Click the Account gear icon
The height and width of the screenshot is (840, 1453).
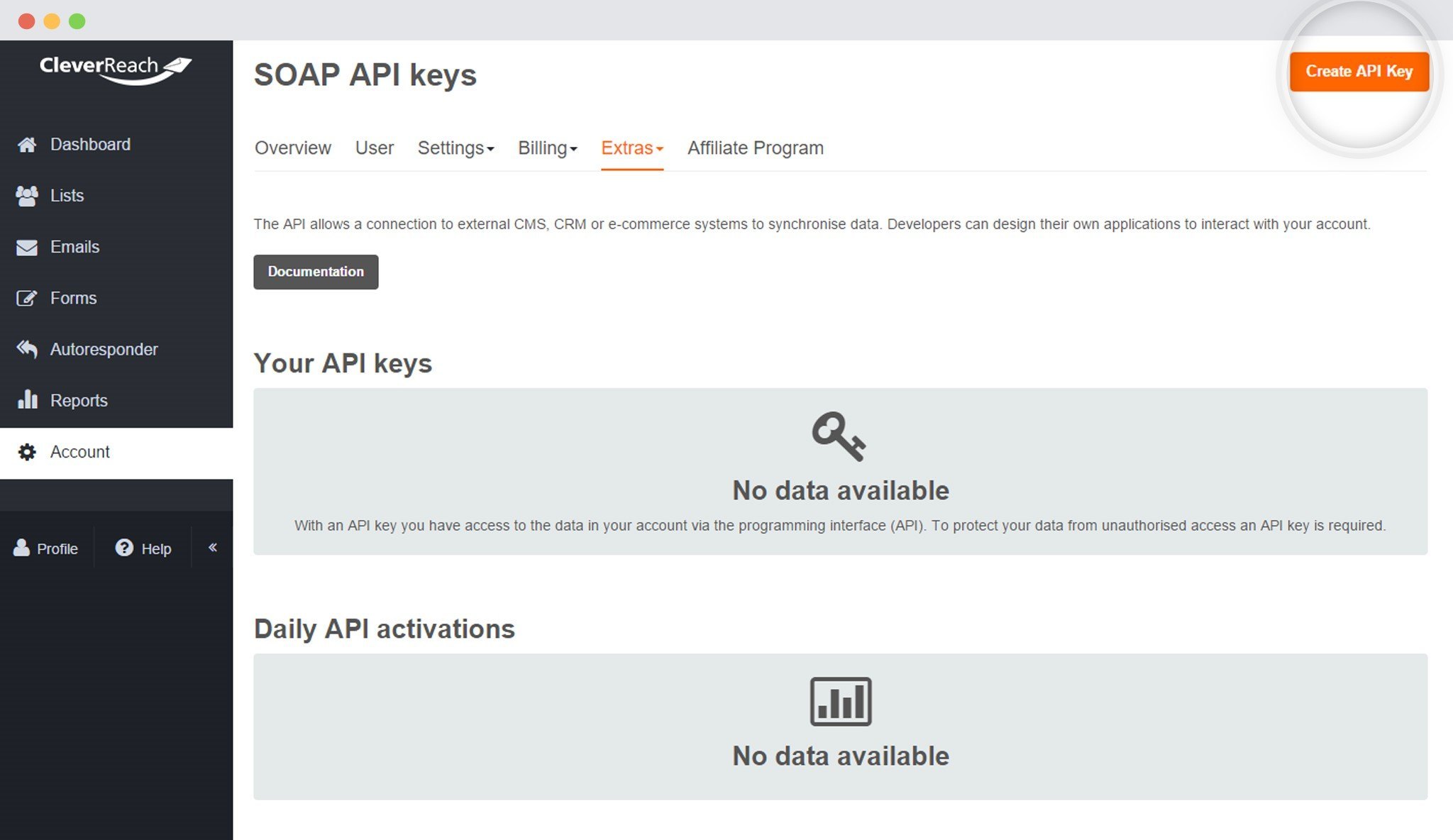[x=27, y=452]
